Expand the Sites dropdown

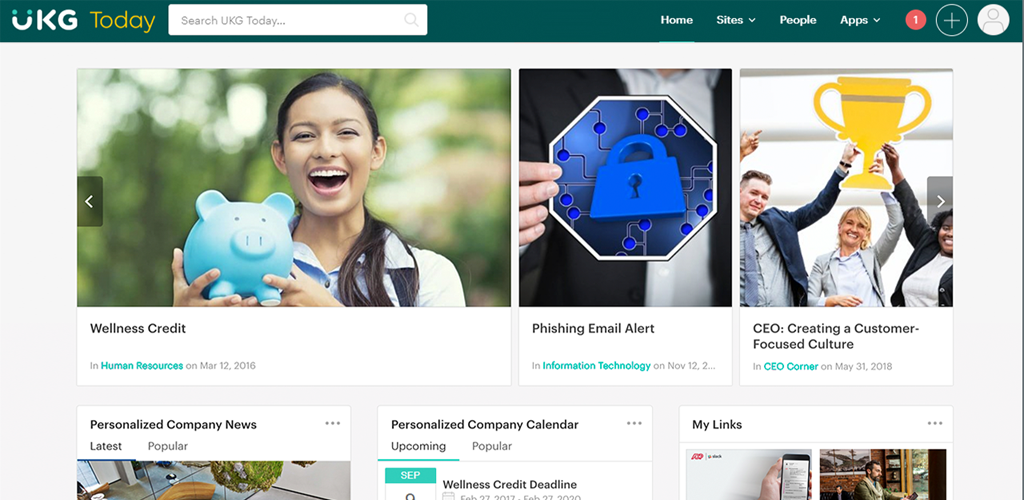pyautogui.click(x=736, y=20)
